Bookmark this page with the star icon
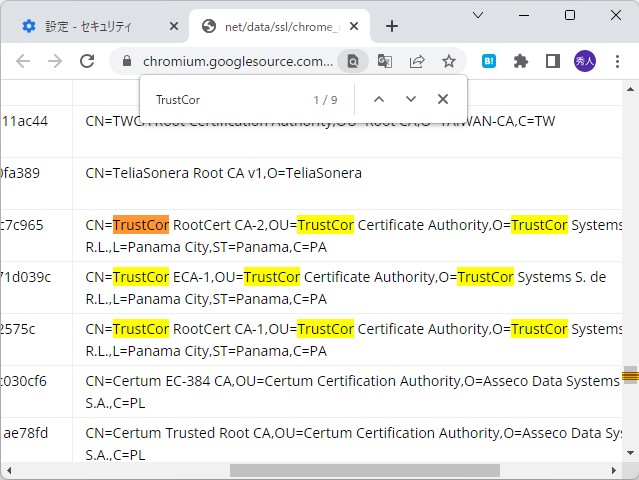Screen dimensions: 639x480 [449, 62]
